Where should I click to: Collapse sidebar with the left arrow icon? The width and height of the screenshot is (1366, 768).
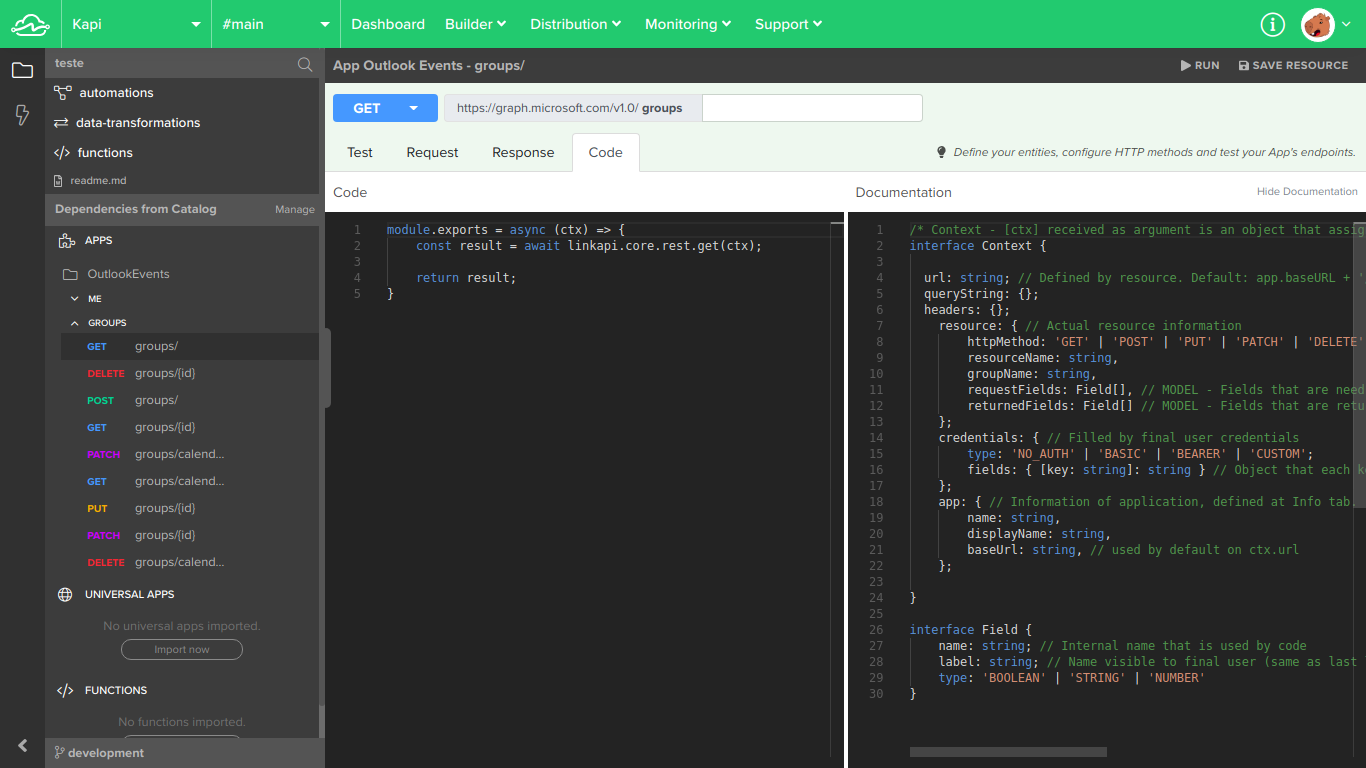point(22,745)
